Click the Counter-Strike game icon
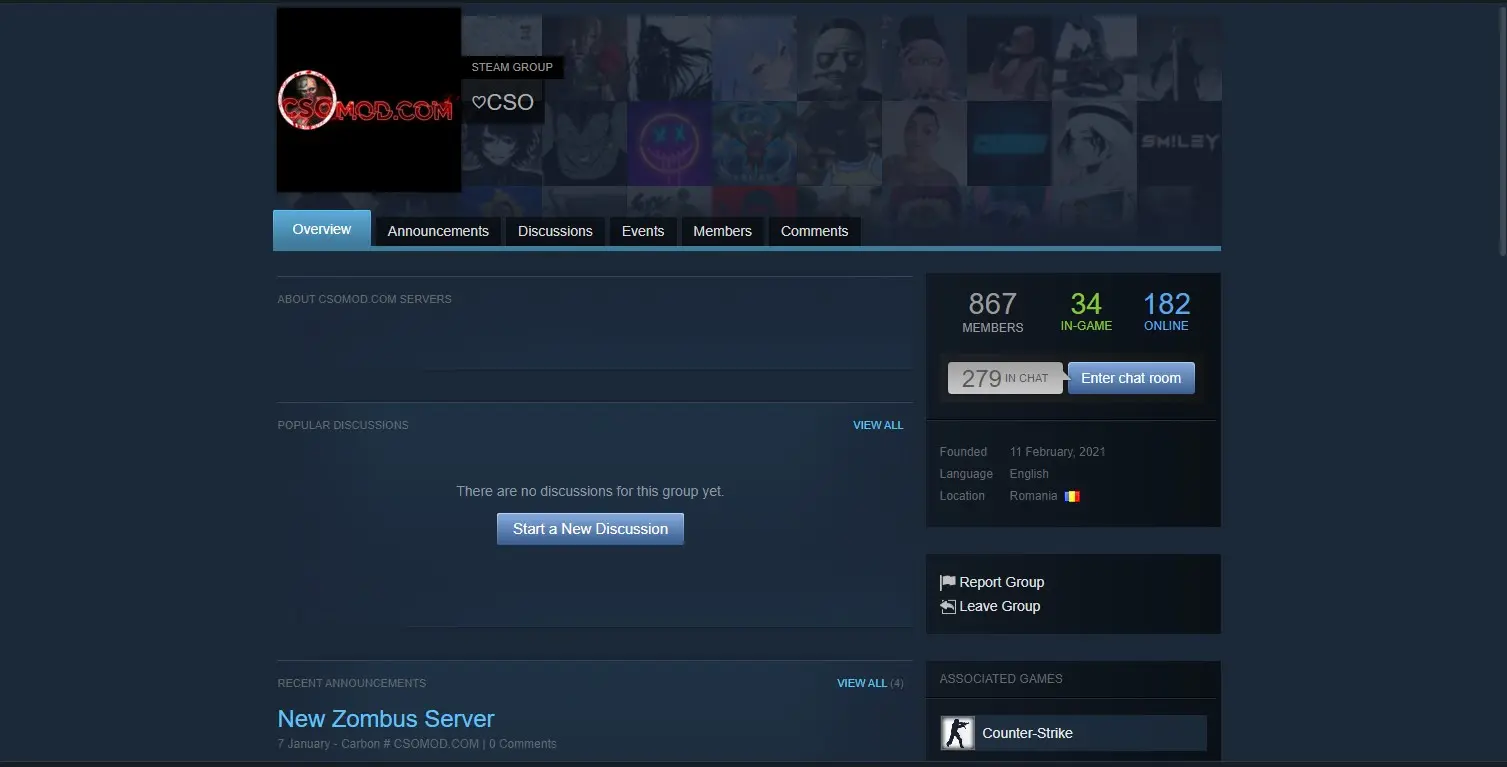 coord(957,733)
